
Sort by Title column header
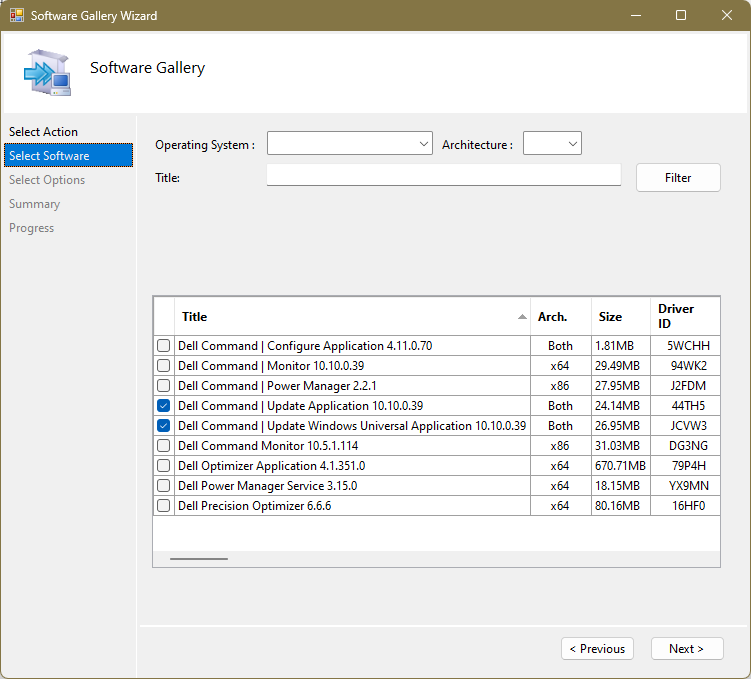click(x=353, y=317)
